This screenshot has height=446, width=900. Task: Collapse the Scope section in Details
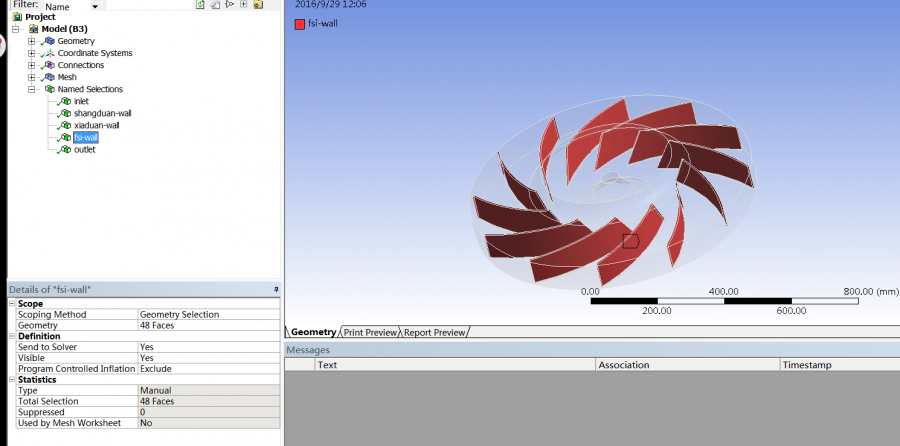[x=12, y=304]
